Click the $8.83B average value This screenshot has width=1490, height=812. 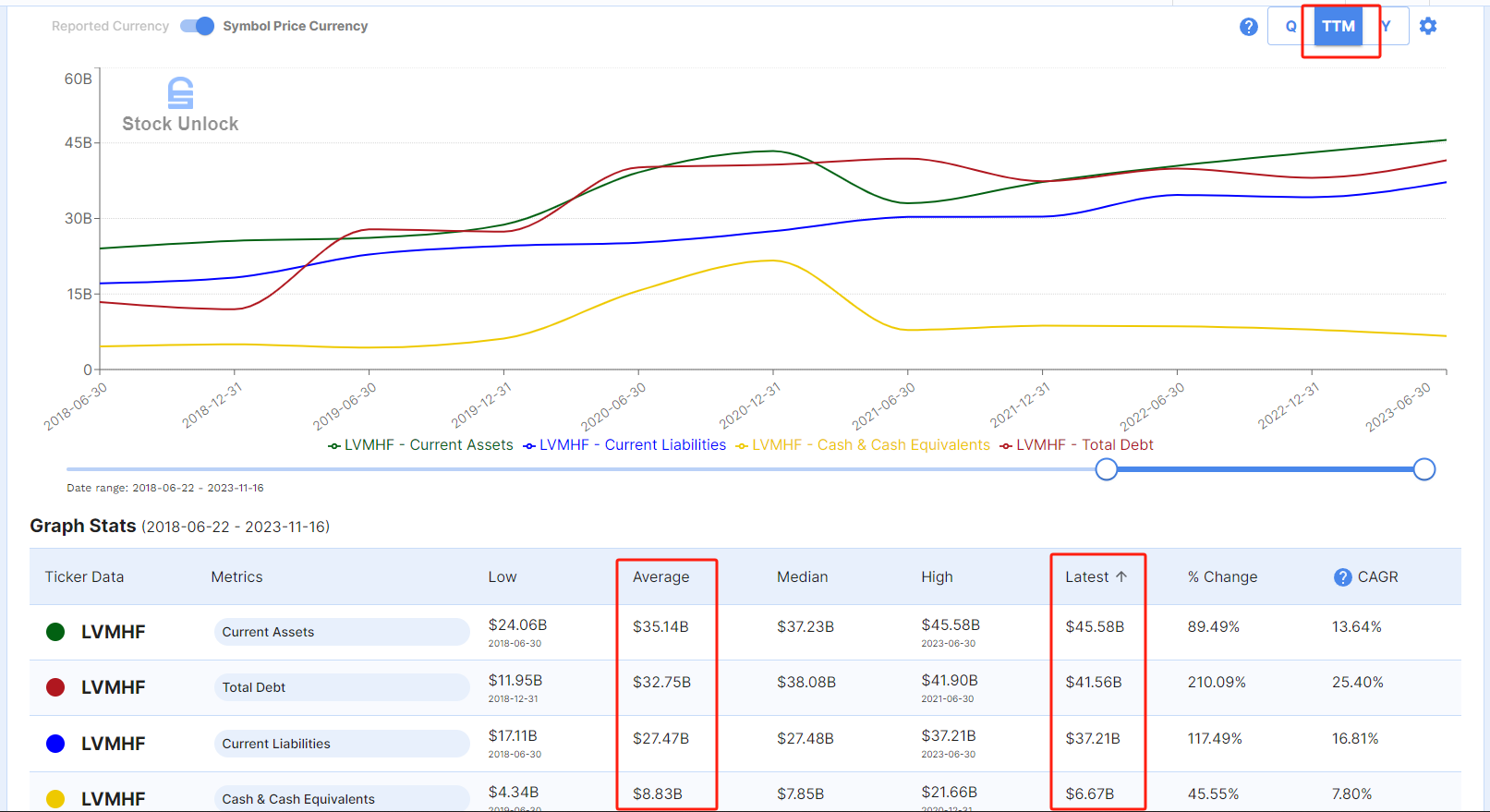click(x=658, y=794)
